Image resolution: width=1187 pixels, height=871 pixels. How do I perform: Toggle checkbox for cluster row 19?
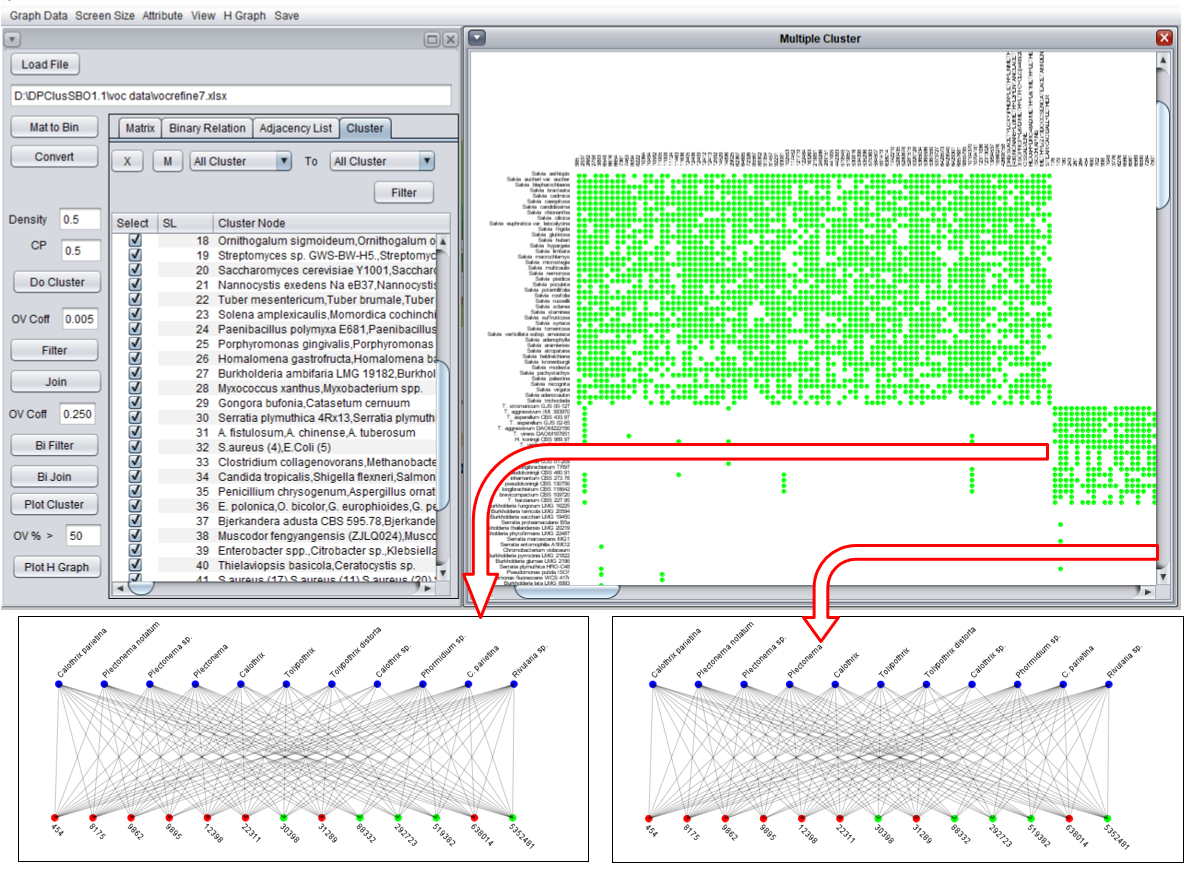(x=135, y=255)
